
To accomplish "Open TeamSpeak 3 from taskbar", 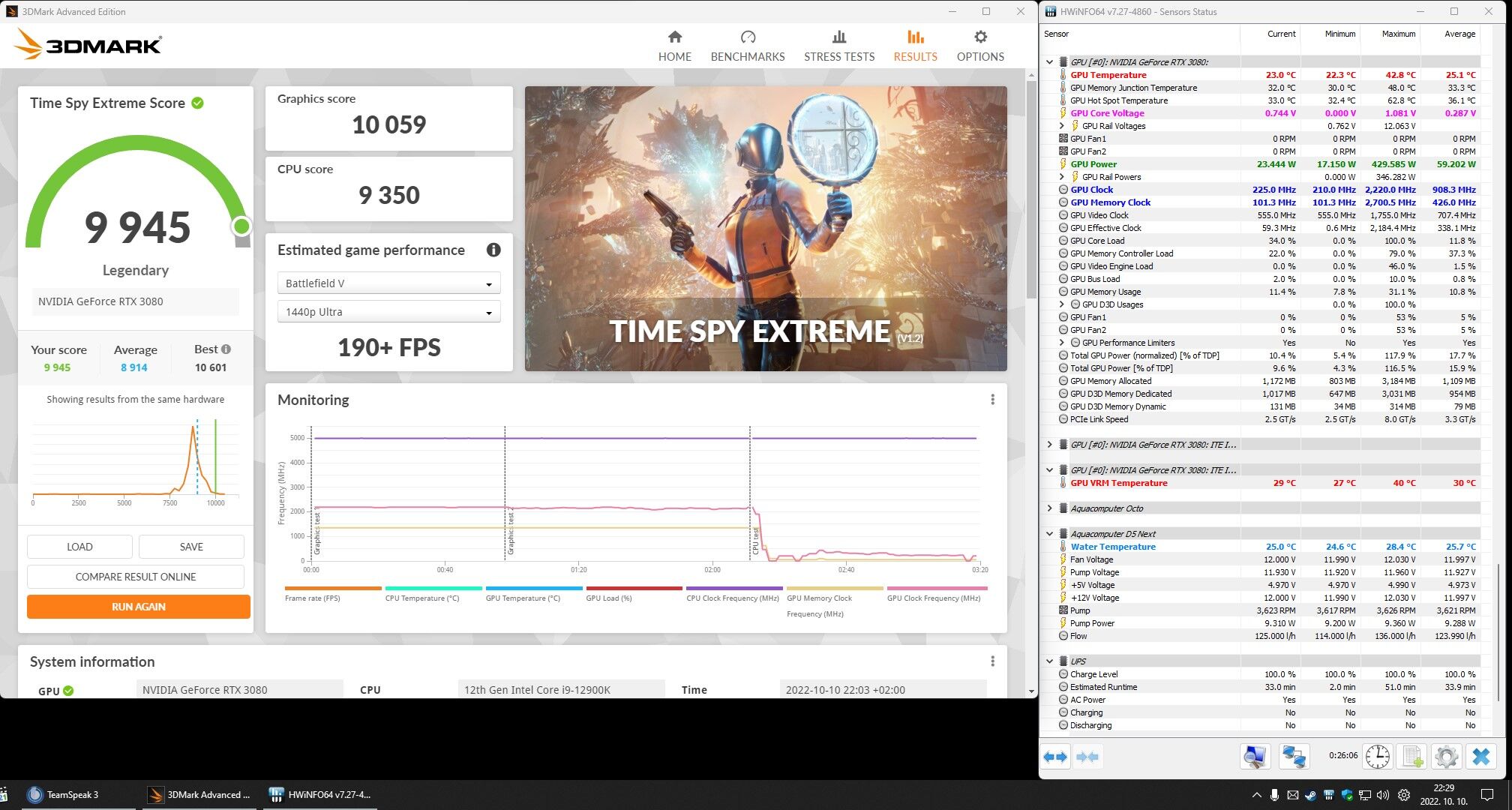I will click(x=73, y=795).
